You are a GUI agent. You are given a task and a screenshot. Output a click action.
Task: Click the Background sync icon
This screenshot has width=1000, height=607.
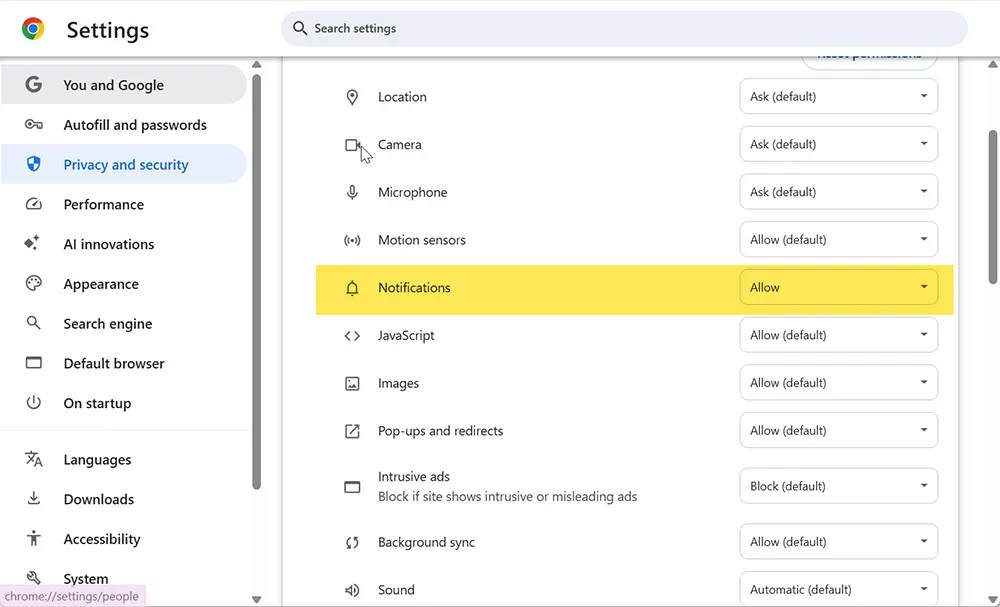pos(352,541)
